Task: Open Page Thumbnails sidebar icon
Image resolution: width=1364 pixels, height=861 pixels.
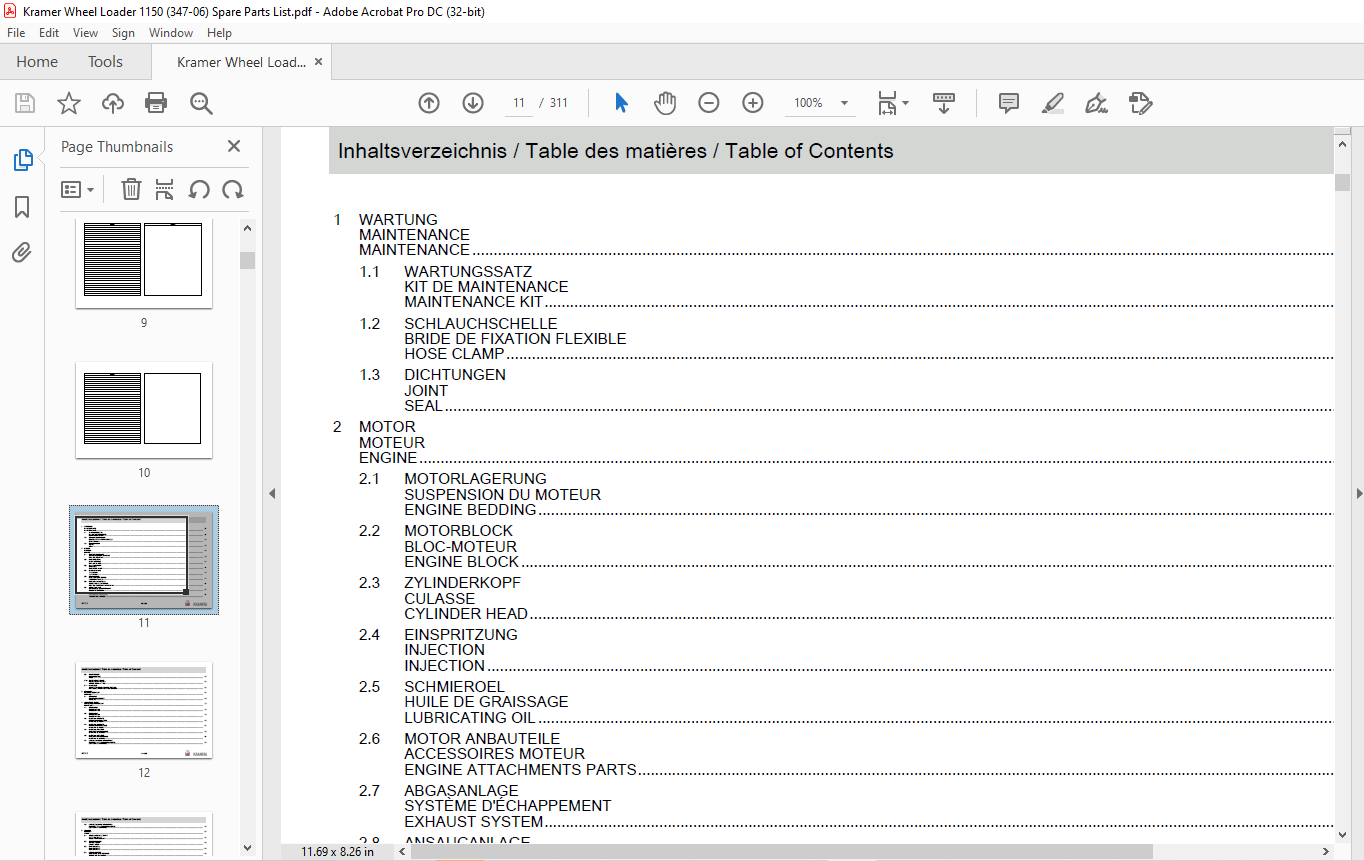Action: [x=22, y=160]
